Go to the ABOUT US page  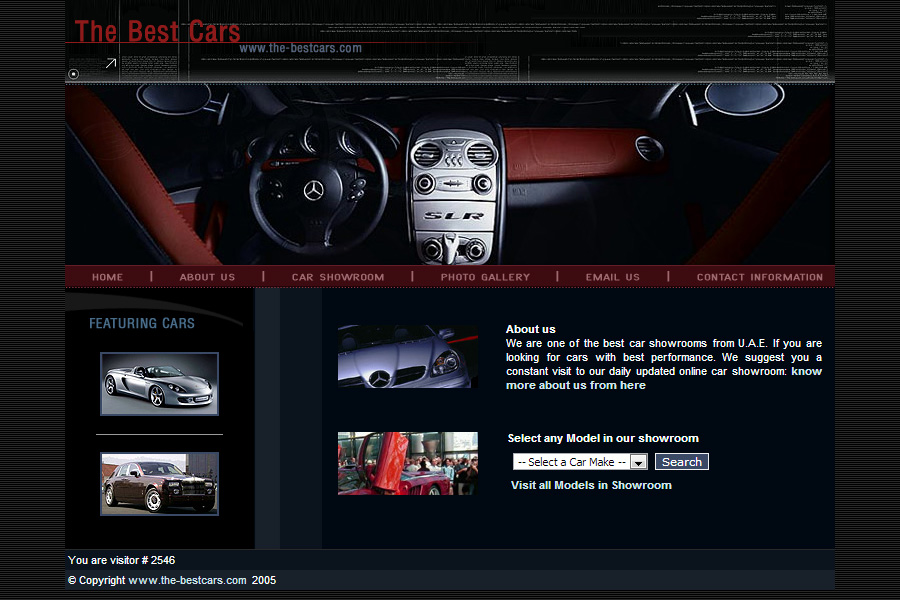point(207,277)
